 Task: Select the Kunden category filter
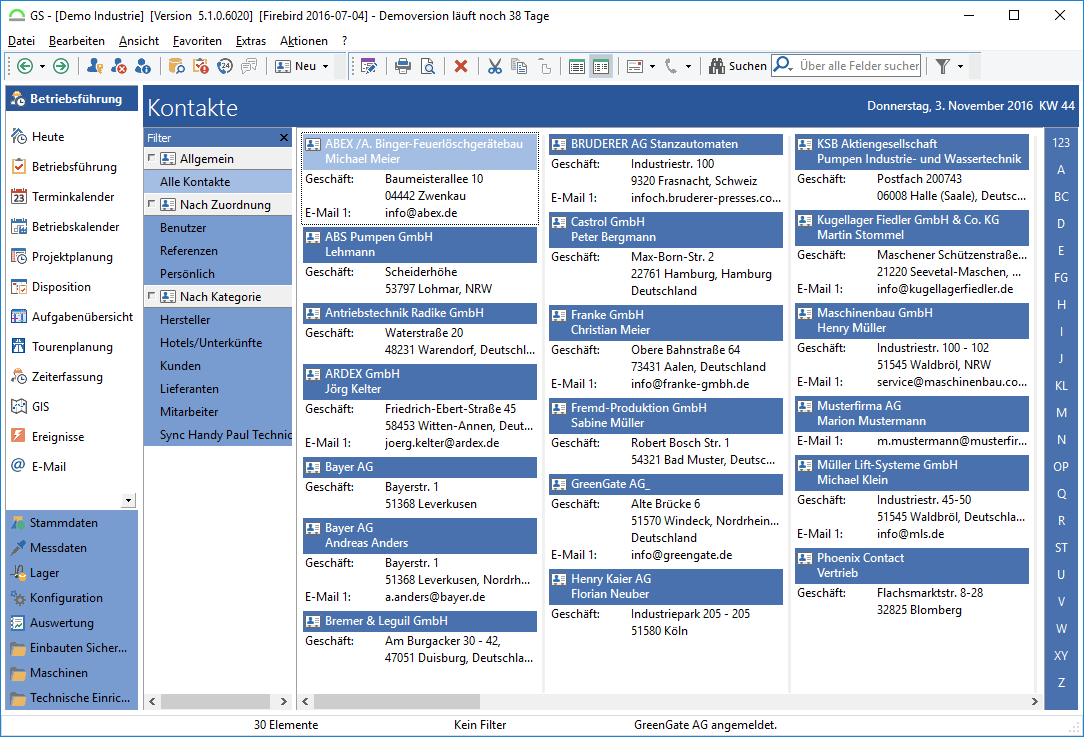click(218, 365)
